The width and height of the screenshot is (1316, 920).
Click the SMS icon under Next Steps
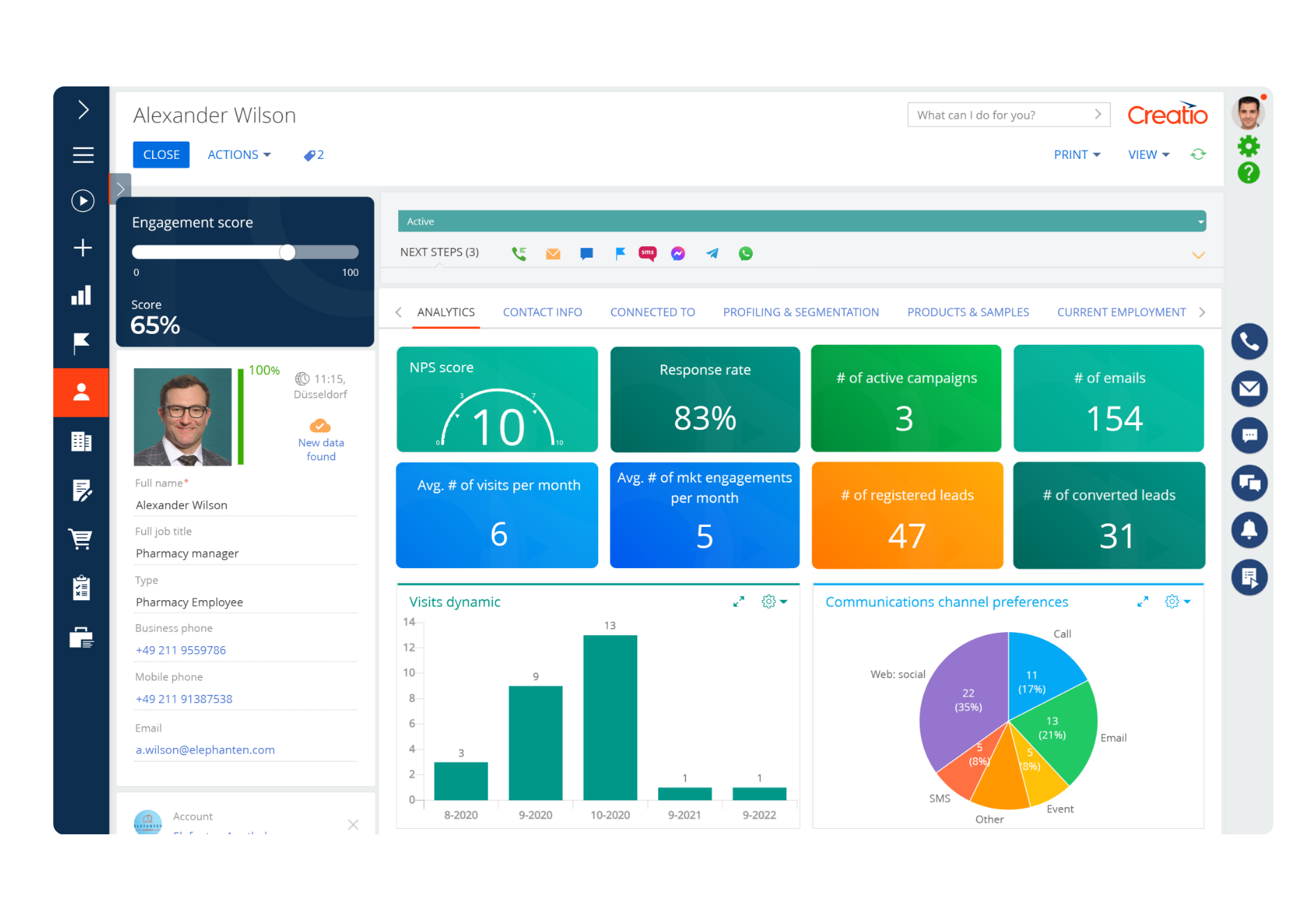[x=648, y=253]
